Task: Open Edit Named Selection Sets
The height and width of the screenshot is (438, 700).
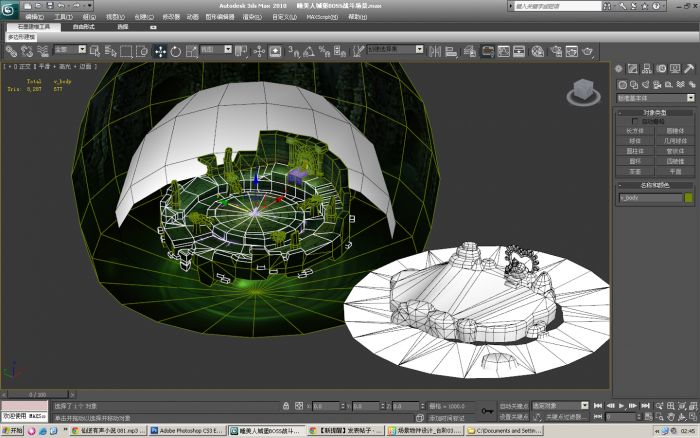Action: 358,51
